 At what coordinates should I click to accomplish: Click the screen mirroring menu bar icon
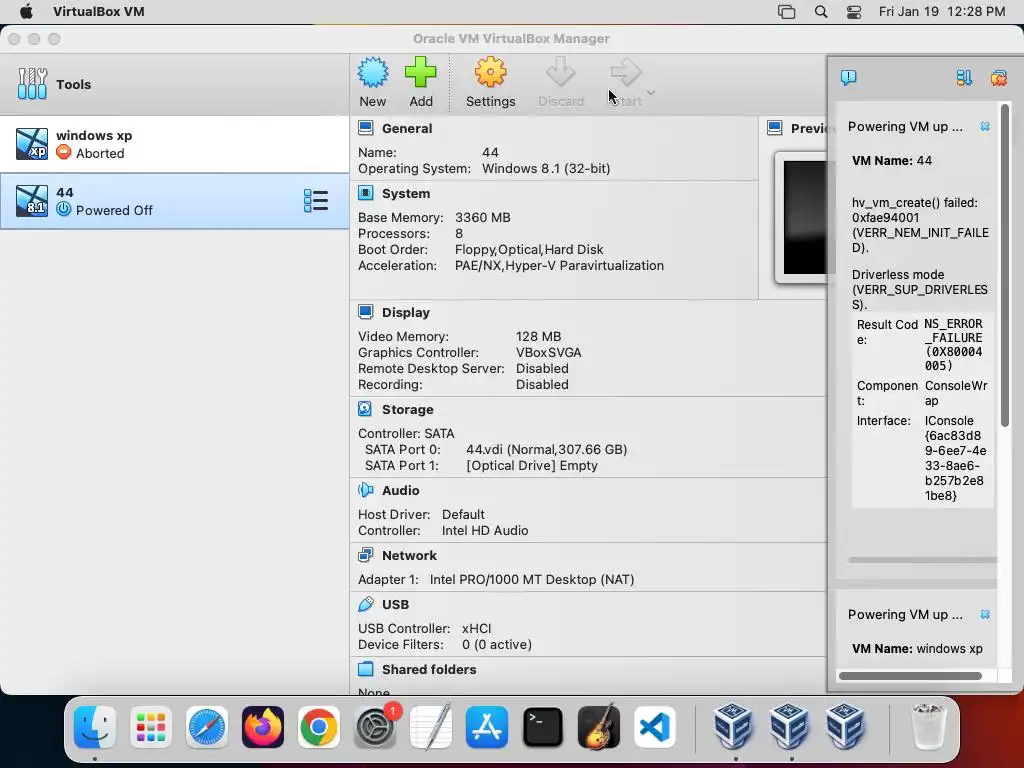point(786,12)
